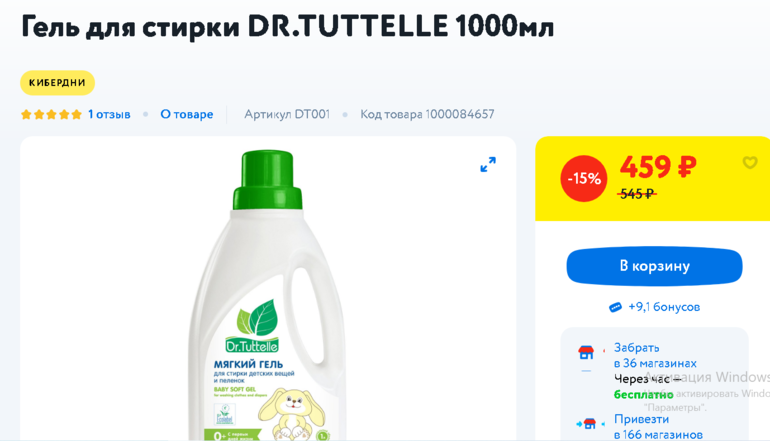The width and height of the screenshot is (770, 441).
Task: Click the 459 ₽ sale price
Action: [658, 167]
